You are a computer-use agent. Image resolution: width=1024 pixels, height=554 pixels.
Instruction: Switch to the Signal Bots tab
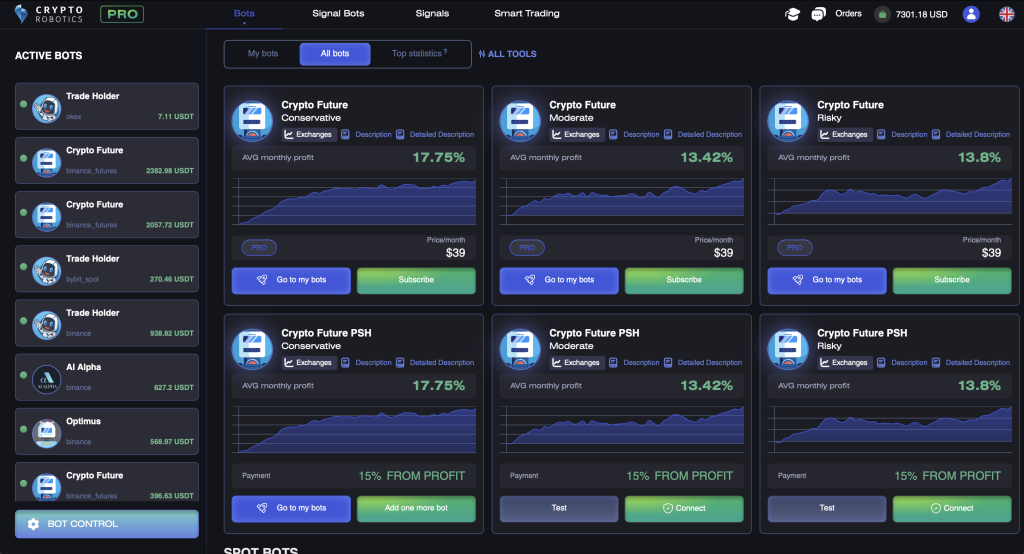coord(338,13)
